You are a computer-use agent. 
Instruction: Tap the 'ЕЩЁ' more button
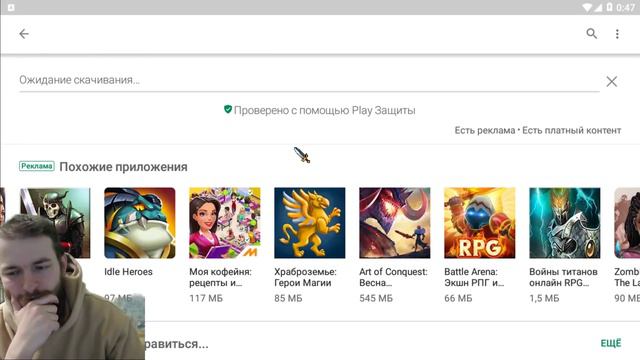[x=611, y=343]
